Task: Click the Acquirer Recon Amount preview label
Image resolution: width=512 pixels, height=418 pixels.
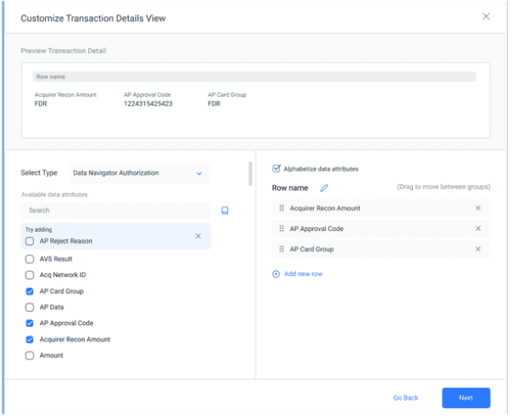Action: pos(65,95)
